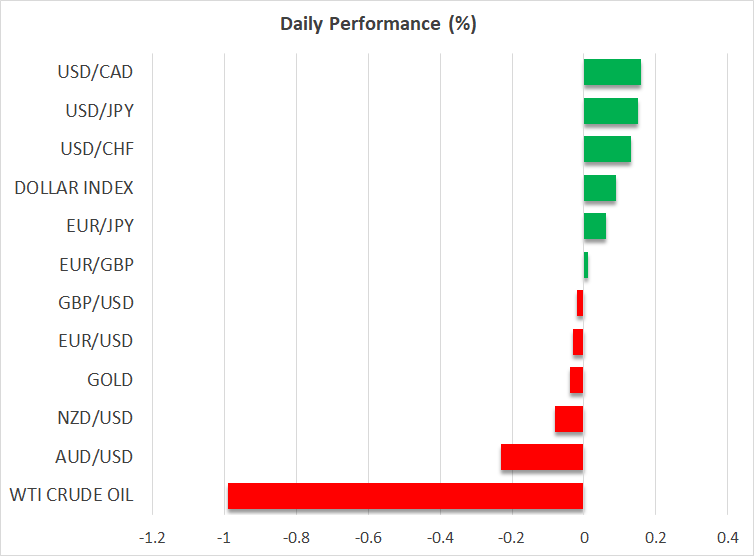Click the Daily Performance (%) chart title

pos(377,24)
